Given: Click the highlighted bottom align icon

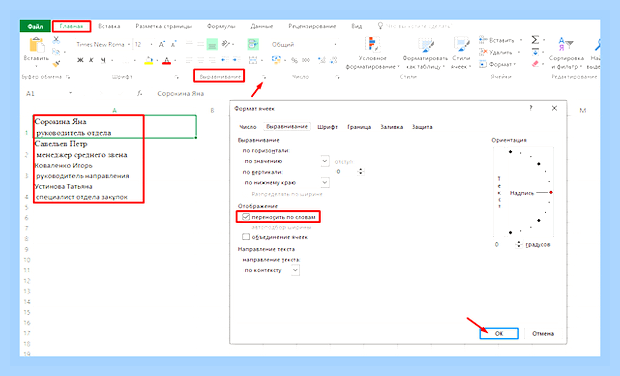Looking at the screenshot, I should [212, 44].
